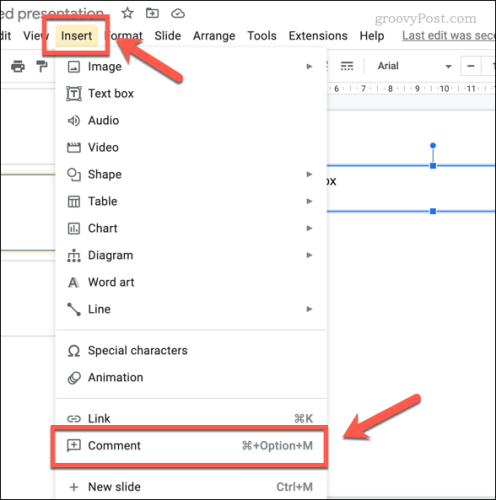Click the Word art letter icon
Screen dimensions: 496x500
[73, 283]
